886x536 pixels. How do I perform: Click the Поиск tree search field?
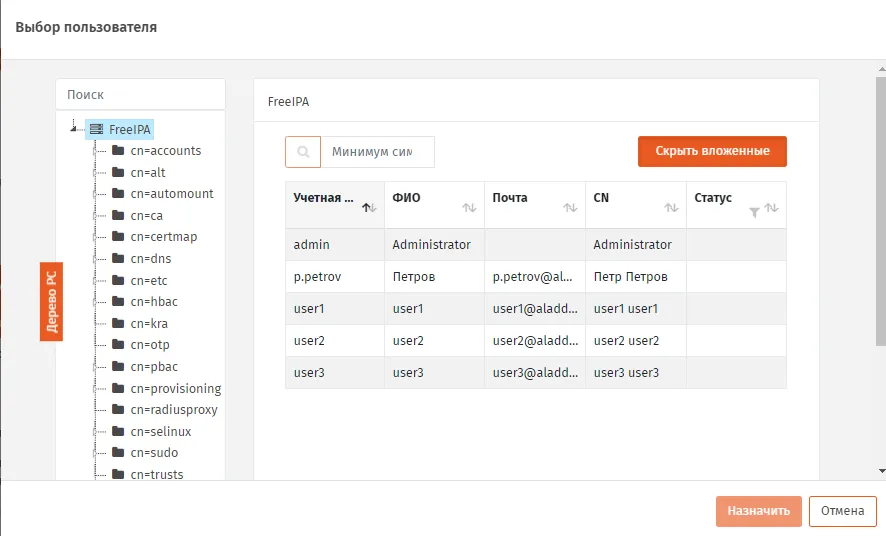pos(141,94)
